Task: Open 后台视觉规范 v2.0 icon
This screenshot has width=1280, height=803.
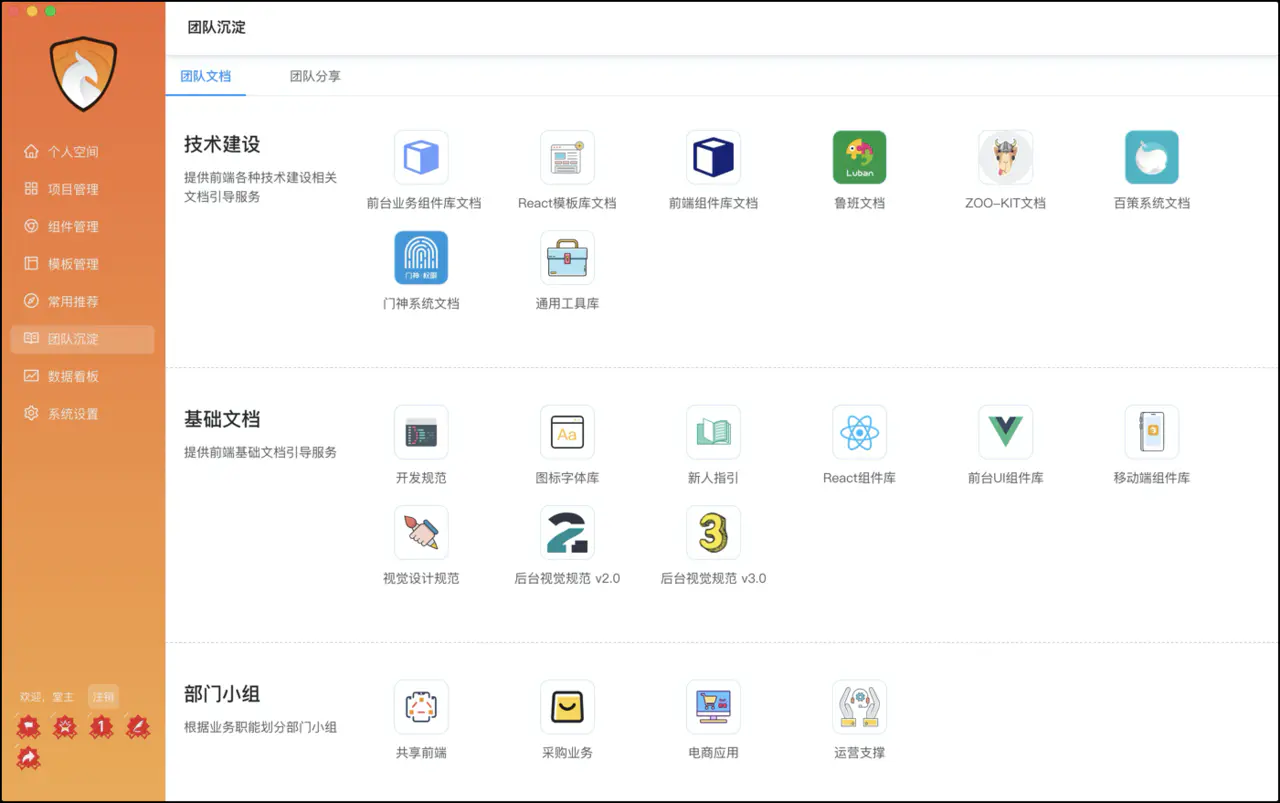Action: [567, 532]
